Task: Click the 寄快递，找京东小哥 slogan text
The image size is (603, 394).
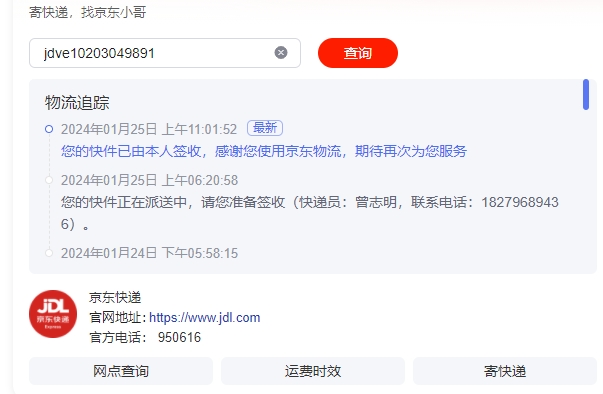Action: pos(88,12)
